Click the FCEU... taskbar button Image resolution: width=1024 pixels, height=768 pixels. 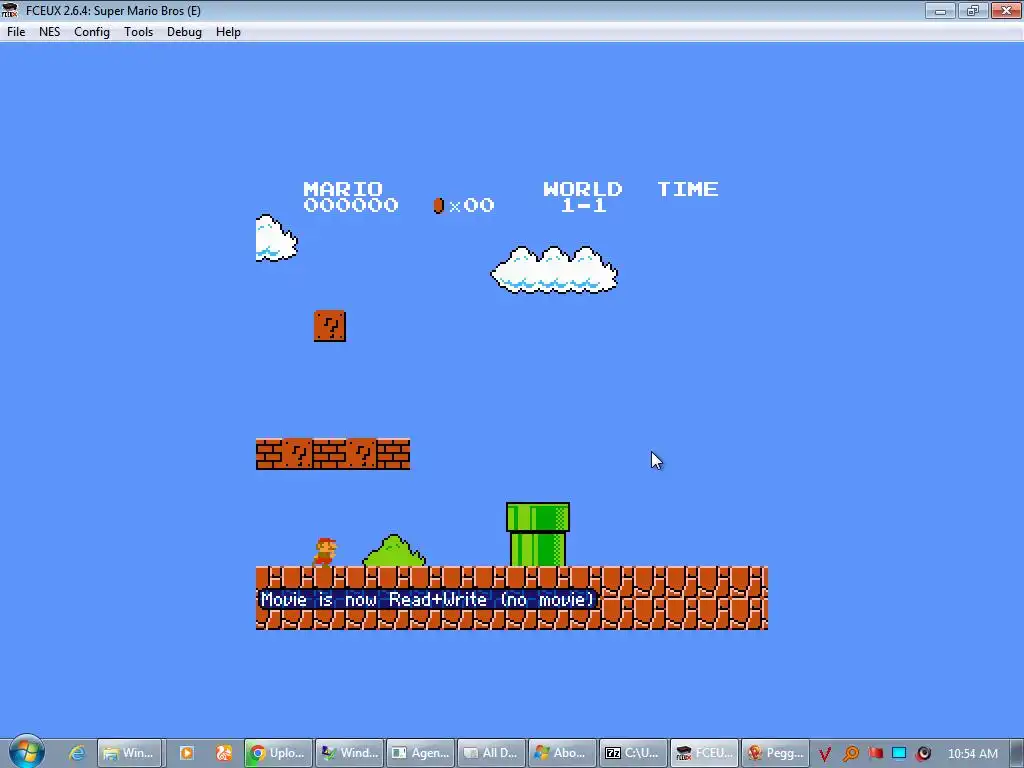point(705,753)
